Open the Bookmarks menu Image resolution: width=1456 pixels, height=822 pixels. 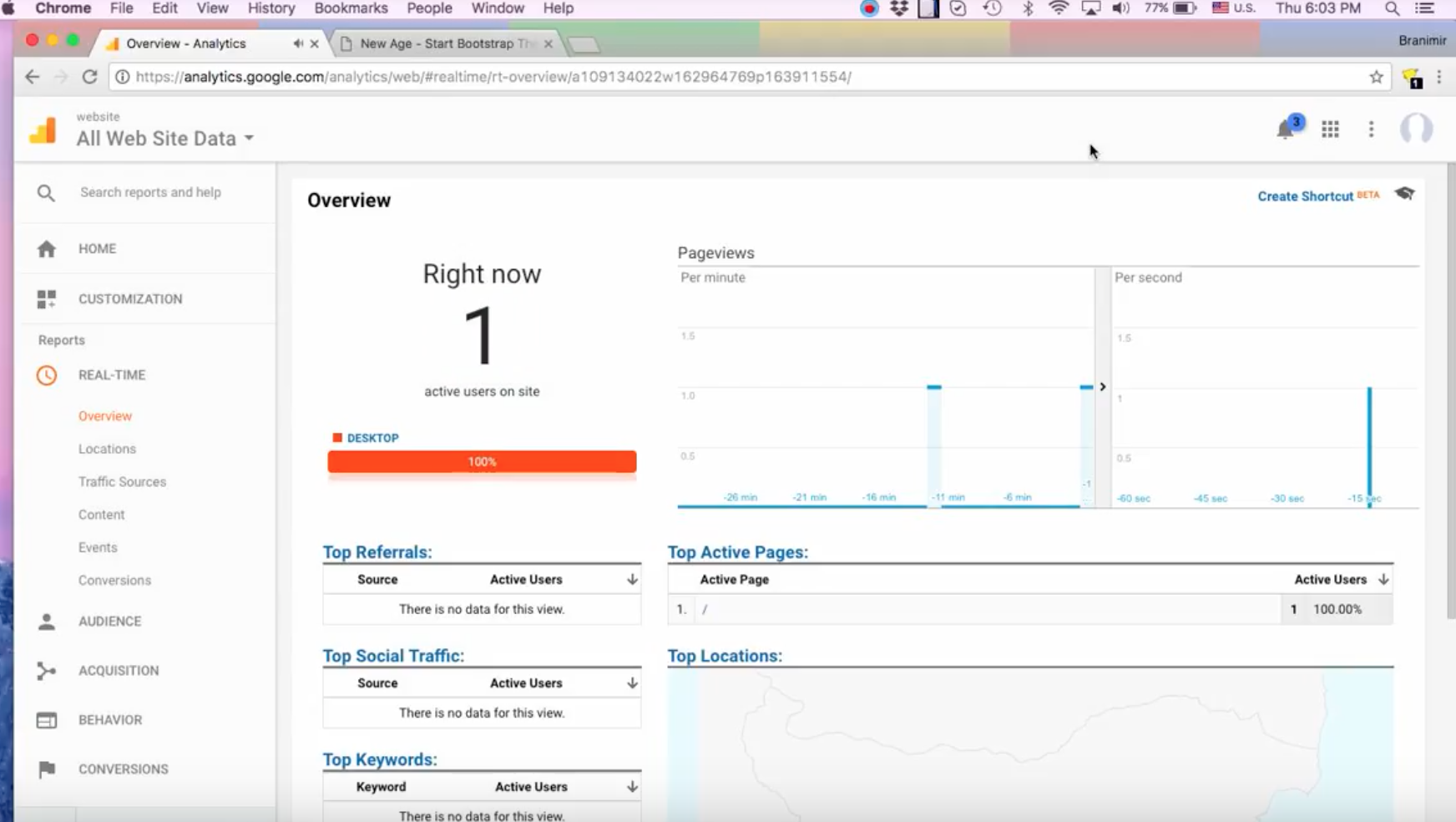[x=351, y=8]
